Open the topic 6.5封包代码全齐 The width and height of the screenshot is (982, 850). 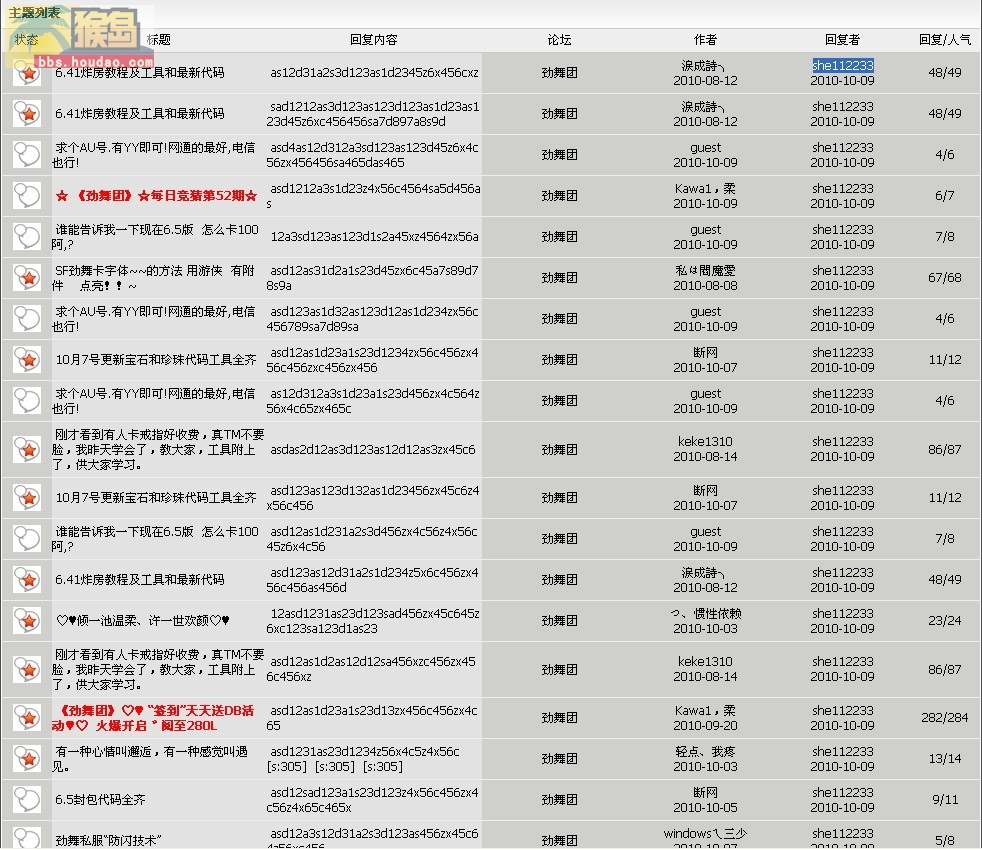tap(100, 800)
